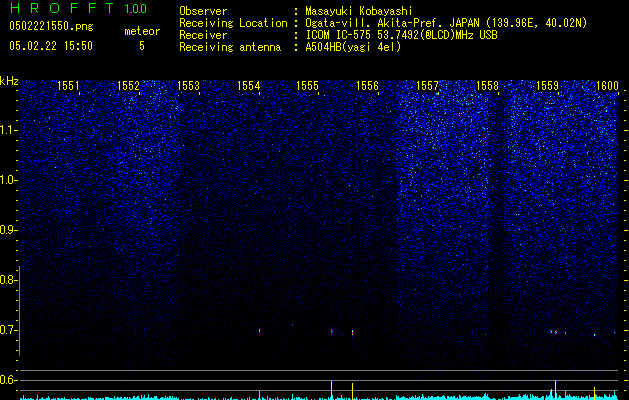Click the kHz axis unit label

pyautogui.click(x=9, y=81)
